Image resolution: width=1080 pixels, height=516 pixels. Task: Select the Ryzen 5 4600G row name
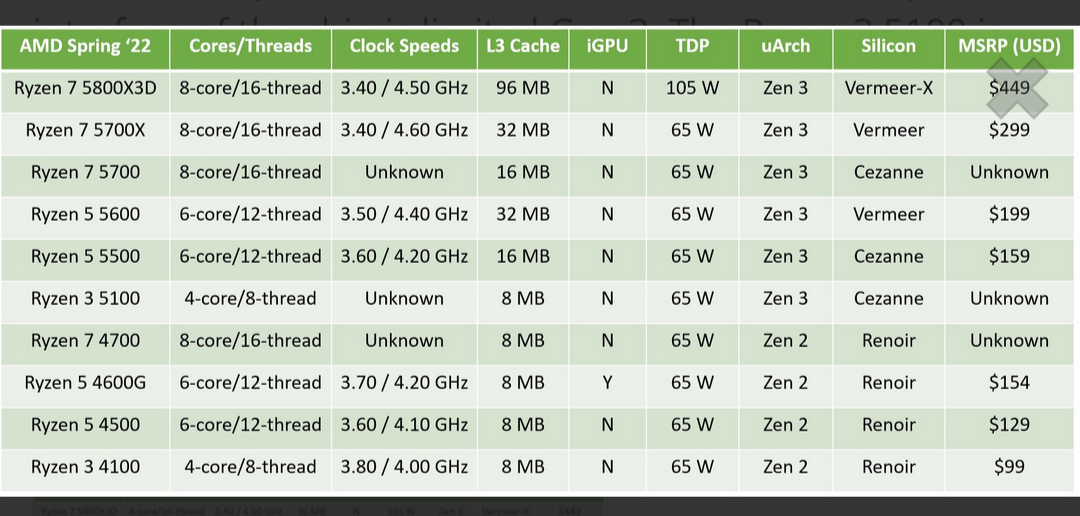point(85,382)
